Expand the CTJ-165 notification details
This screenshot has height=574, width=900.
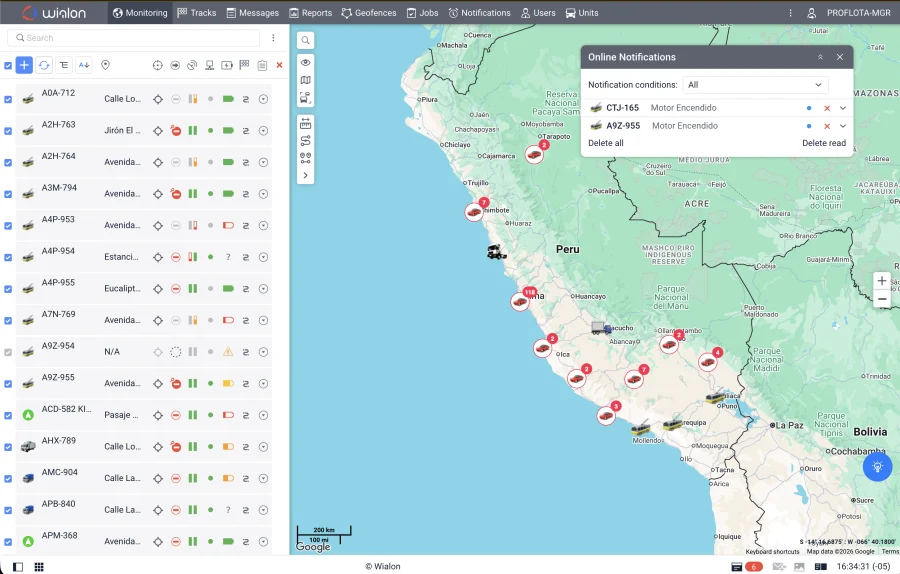(843, 108)
